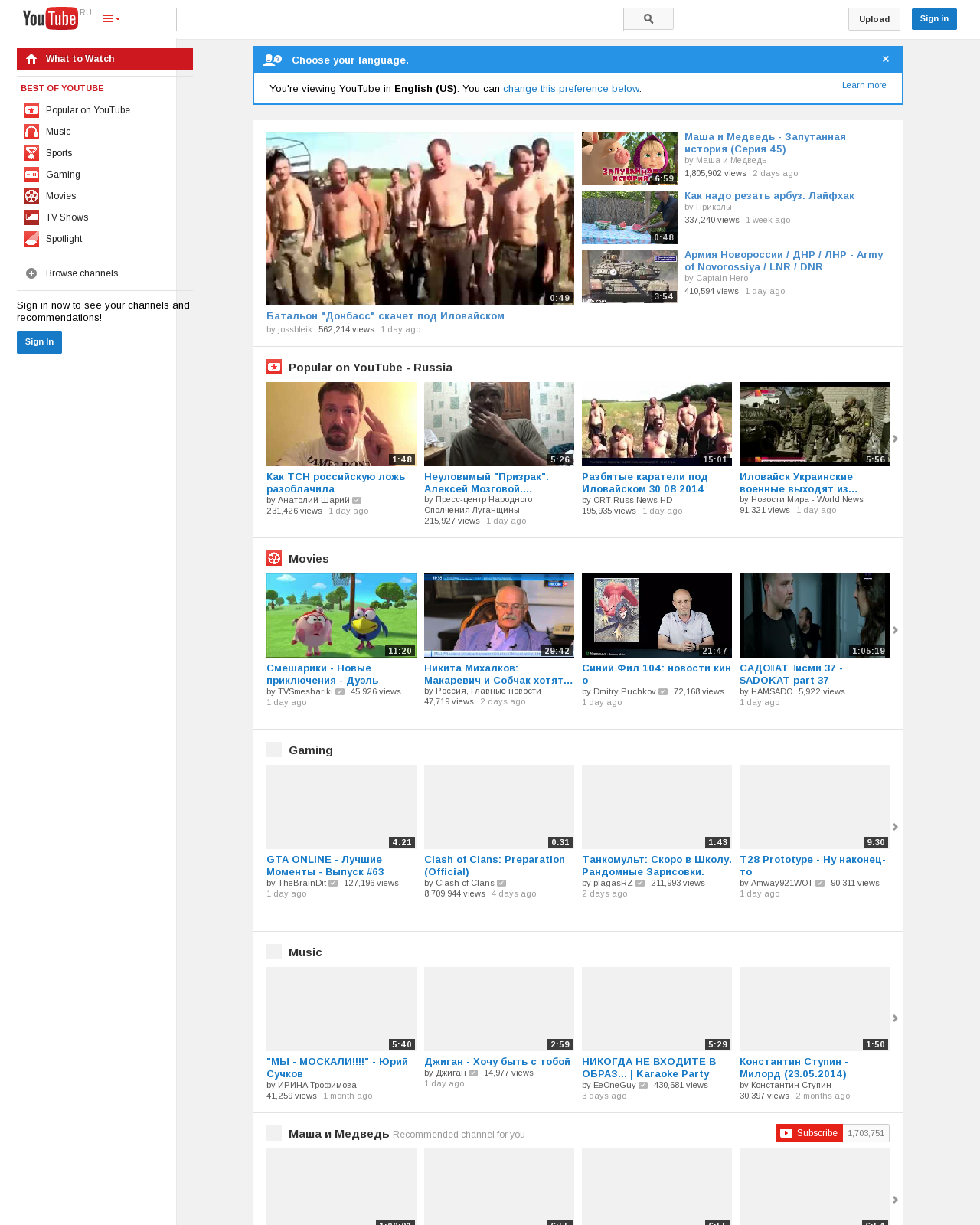Open Как надо резать арбуз video title
Image resolution: width=980 pixels, height=1225 pixels.
tap(769, 196)
